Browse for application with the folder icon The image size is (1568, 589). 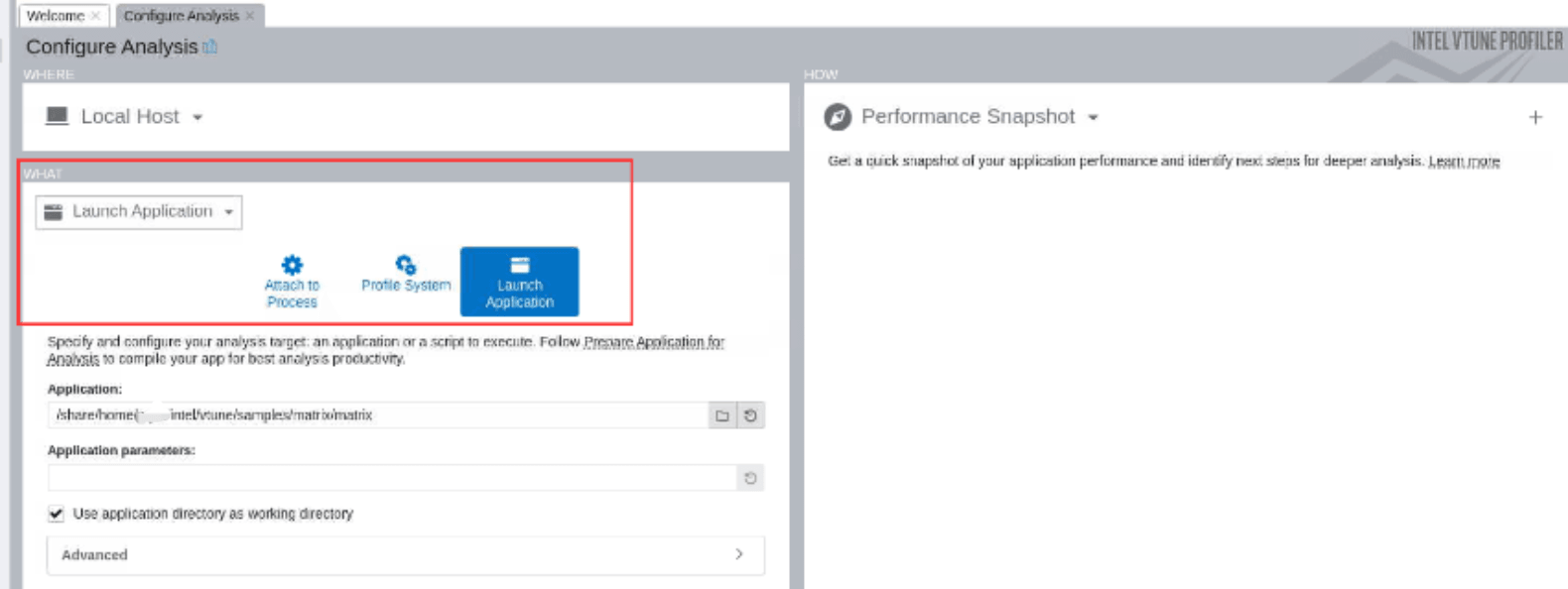click(722, 415)
